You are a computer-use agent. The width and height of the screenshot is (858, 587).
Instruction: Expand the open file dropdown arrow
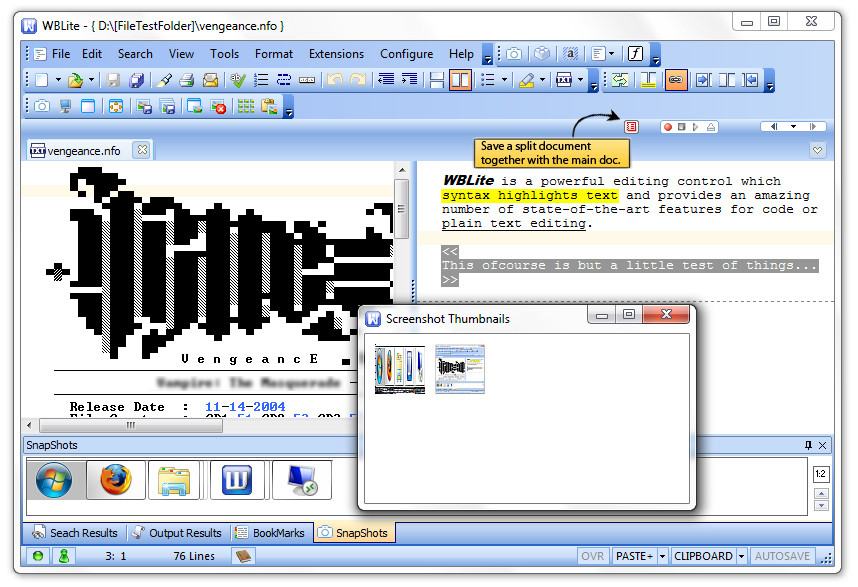[x=91, y=80]
